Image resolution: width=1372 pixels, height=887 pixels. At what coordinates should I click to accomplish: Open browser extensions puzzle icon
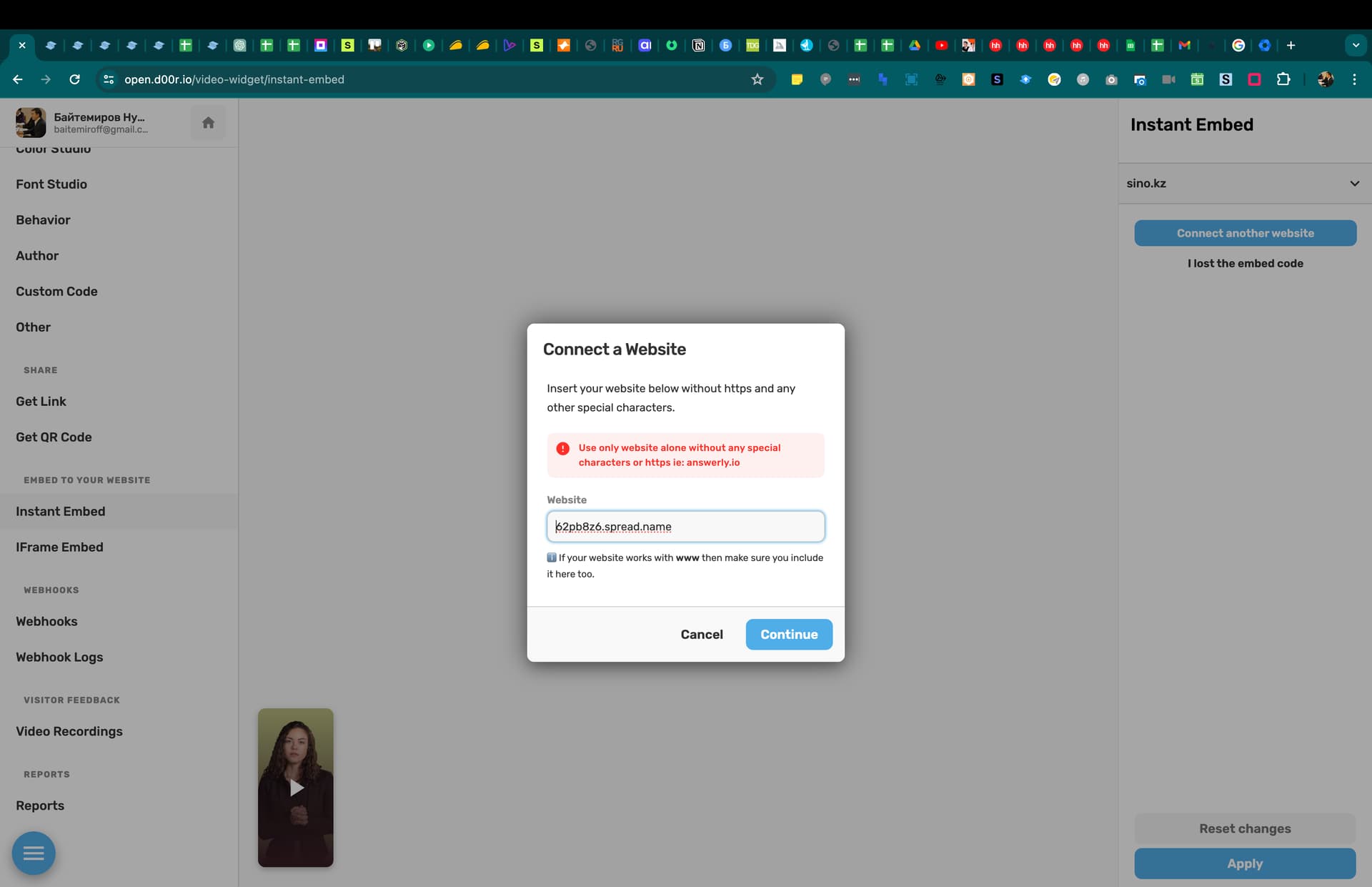point(1283,79)
